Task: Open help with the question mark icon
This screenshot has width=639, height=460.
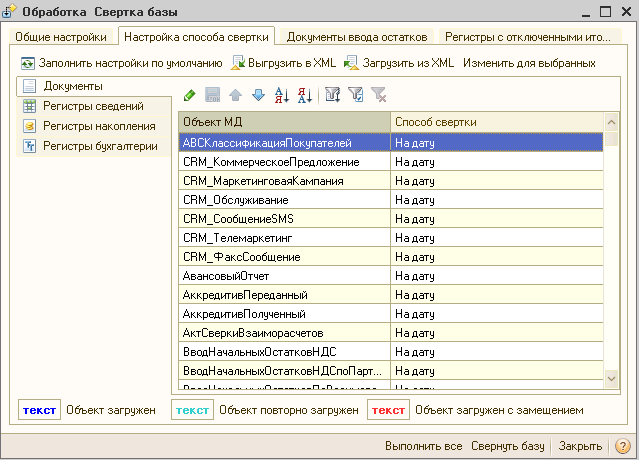Action: click(622, 445)
